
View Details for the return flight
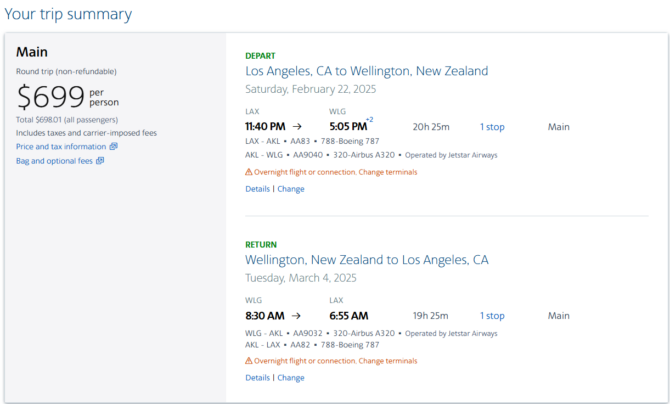(x=258, y=378)
